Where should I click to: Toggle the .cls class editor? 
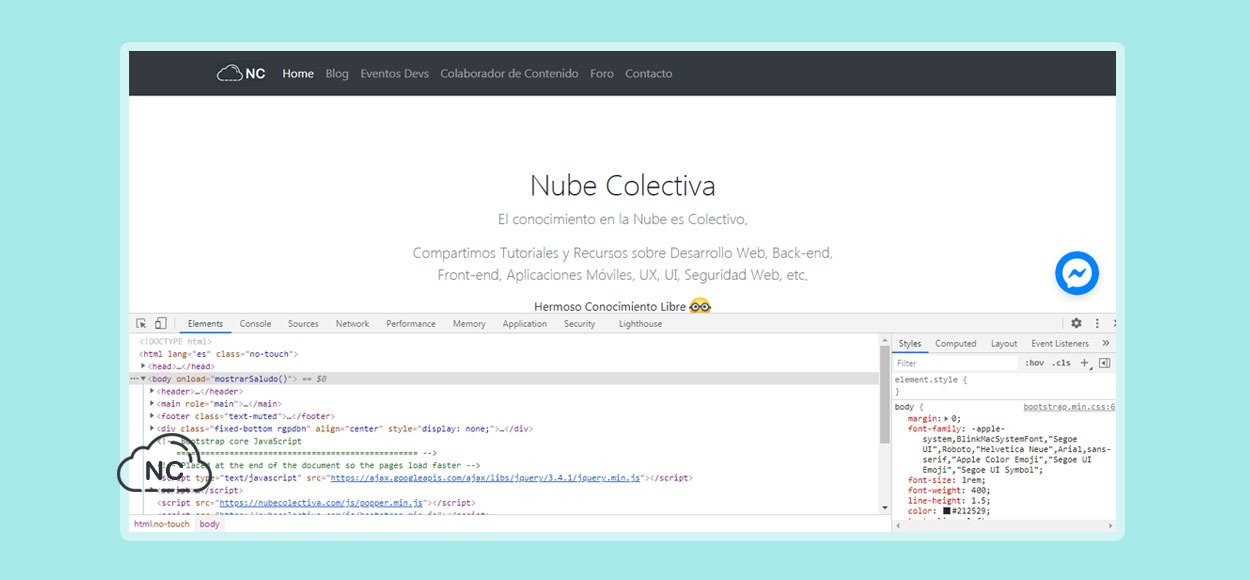pyautogui.click(x=1061, y=363)
